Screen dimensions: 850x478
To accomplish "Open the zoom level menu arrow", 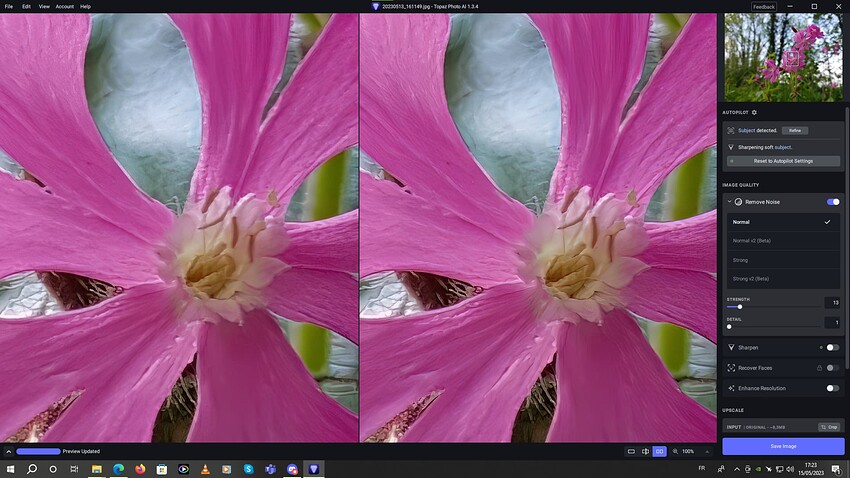I will tap(706, 451).
